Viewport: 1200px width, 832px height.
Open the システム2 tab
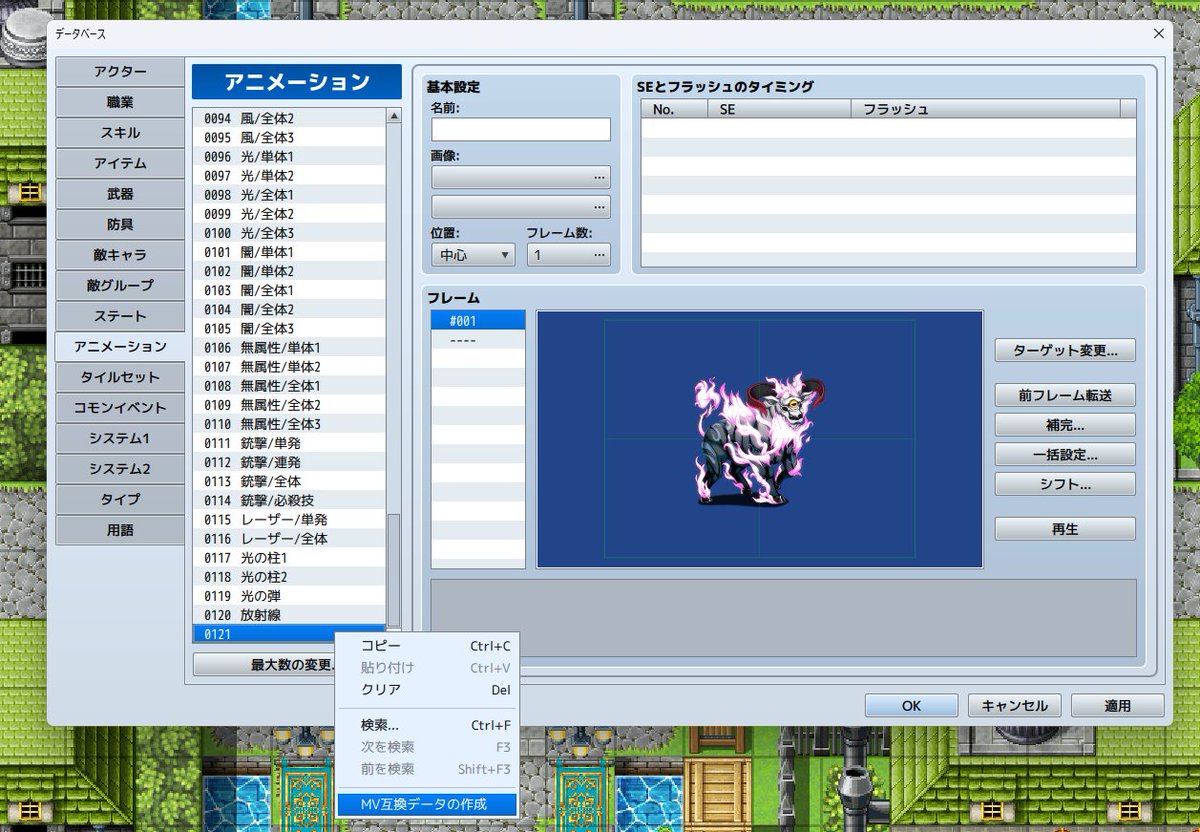[120, 468]
